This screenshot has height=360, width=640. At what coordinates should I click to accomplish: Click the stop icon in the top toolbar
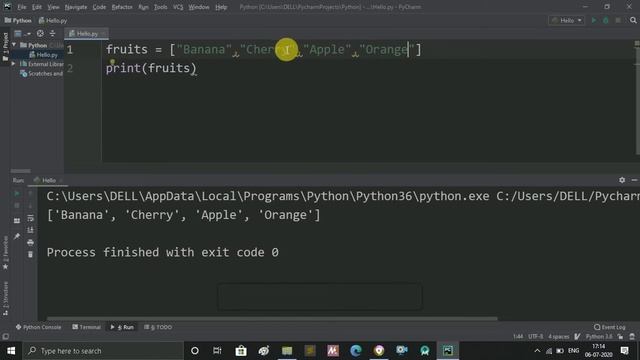point(618,20)
